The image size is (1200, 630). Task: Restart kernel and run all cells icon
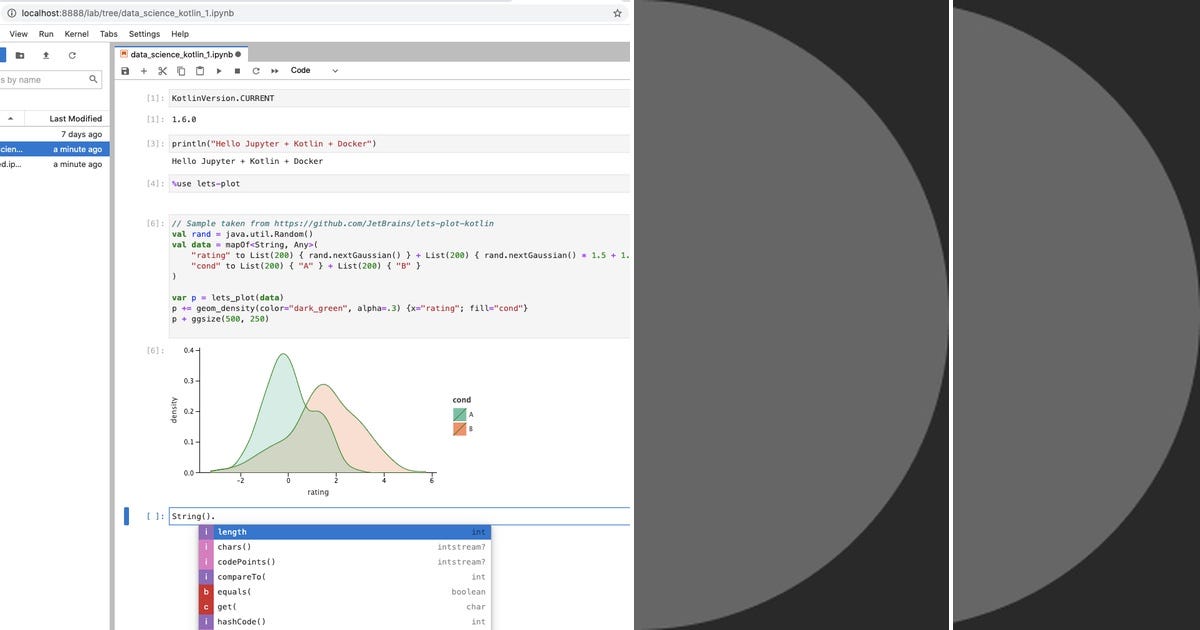point(275,71)
